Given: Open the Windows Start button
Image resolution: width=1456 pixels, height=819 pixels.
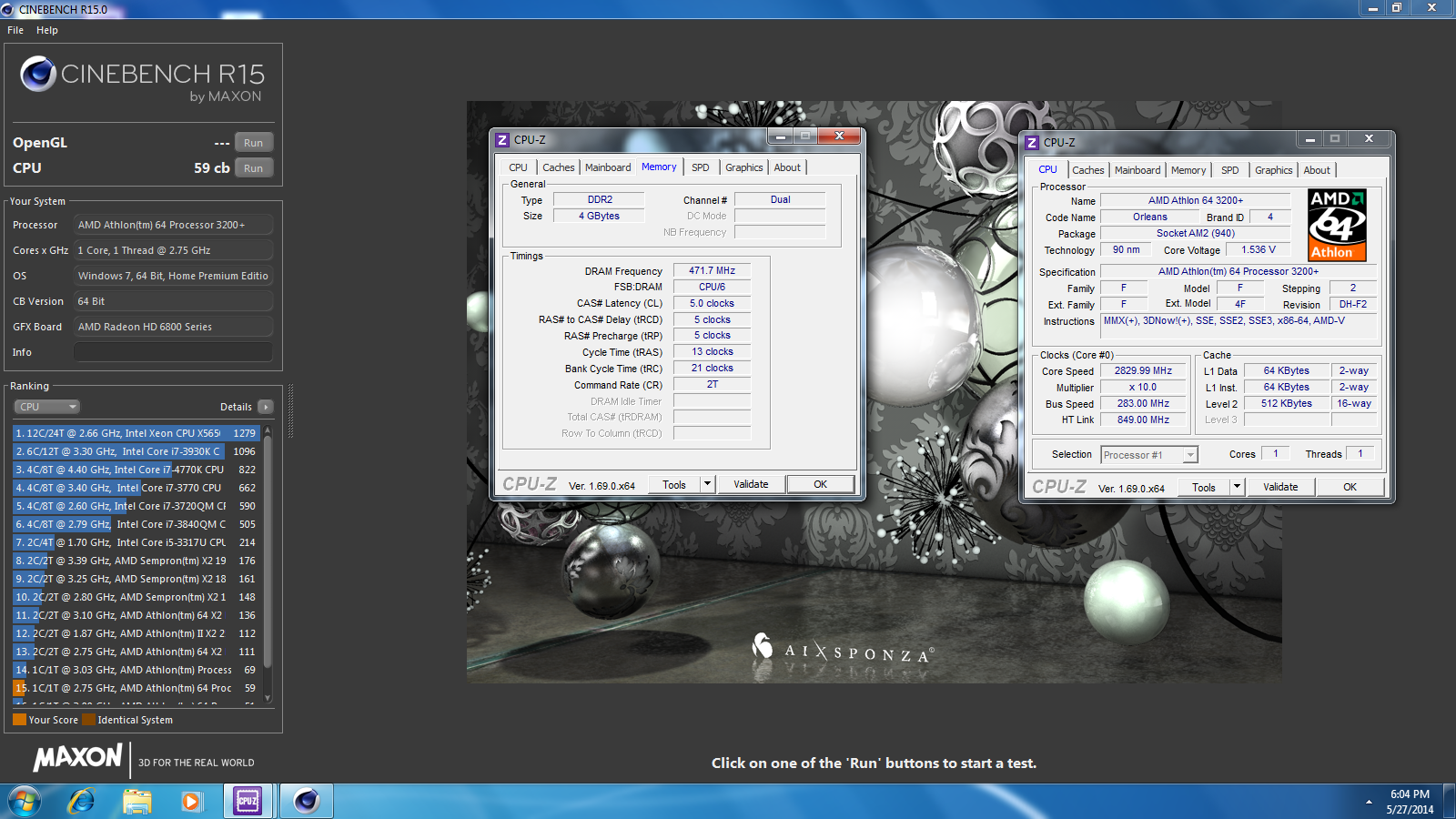Looking at the screenshot, I should (x=25, y=802).
